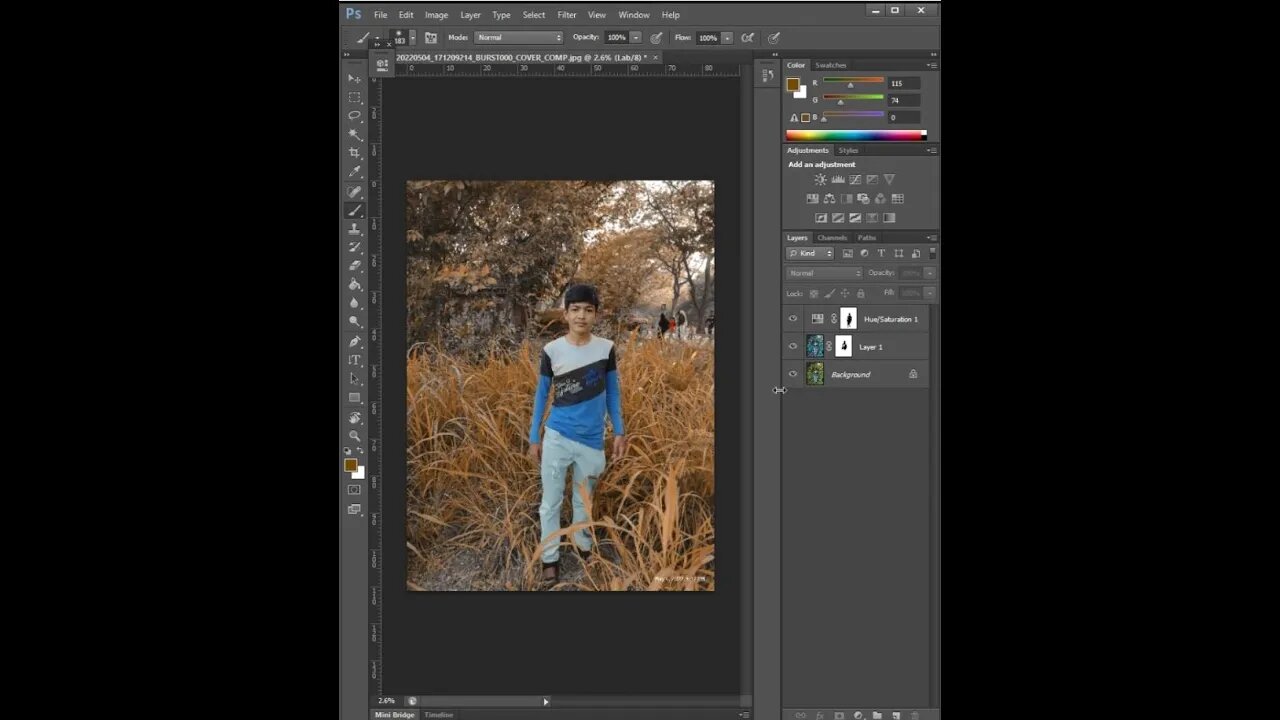
Task: Open the layer filter Kind dropdown
Action: 811,253
